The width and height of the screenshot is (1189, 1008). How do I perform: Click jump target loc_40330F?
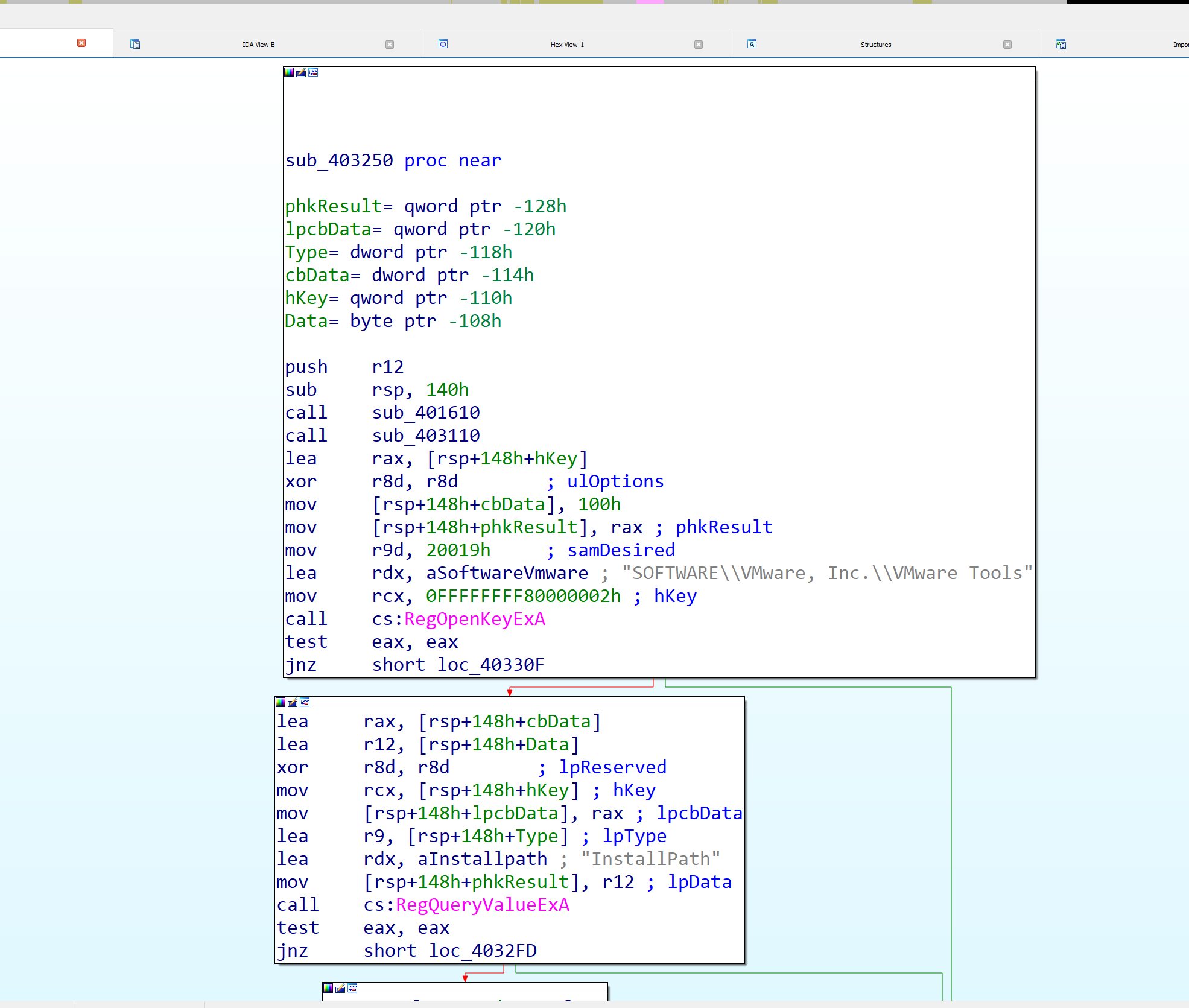point(491,665)
